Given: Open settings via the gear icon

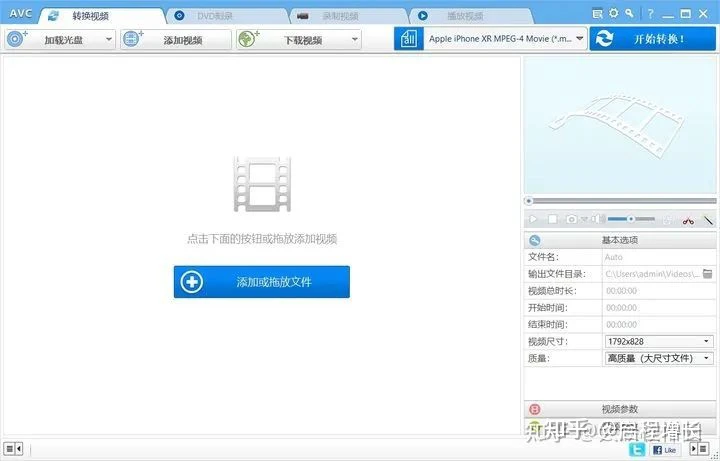Looking at the screenshot, I should (613, 13).
